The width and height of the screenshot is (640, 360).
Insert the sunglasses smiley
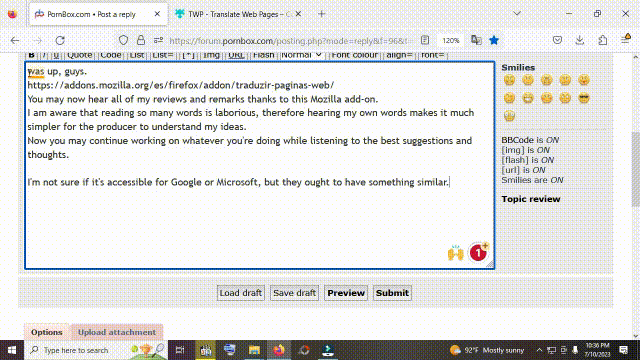584,98
